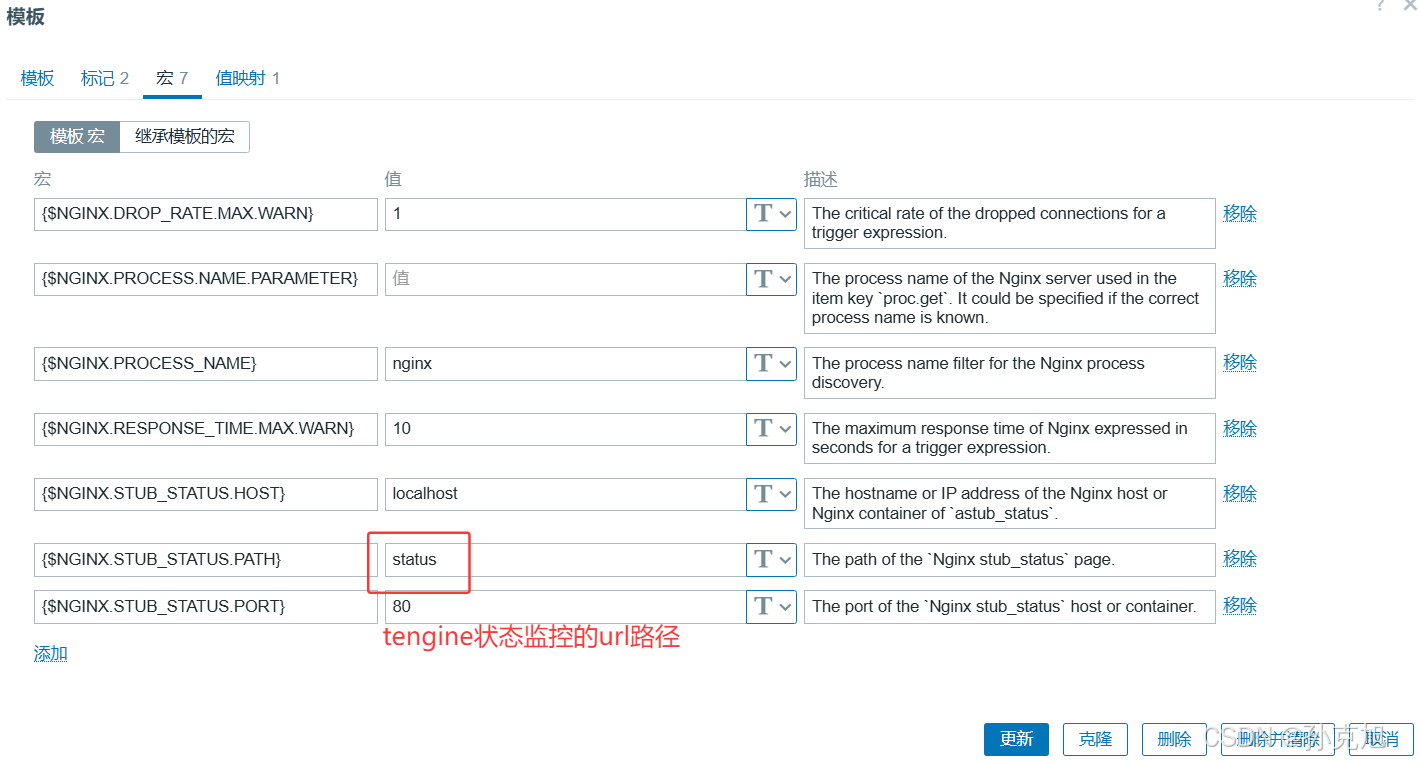Open value type dropdown for DROP_RATE.MAX.WARN macro
This screenshot has height=763, width=1420.
[x=771, y=214]
